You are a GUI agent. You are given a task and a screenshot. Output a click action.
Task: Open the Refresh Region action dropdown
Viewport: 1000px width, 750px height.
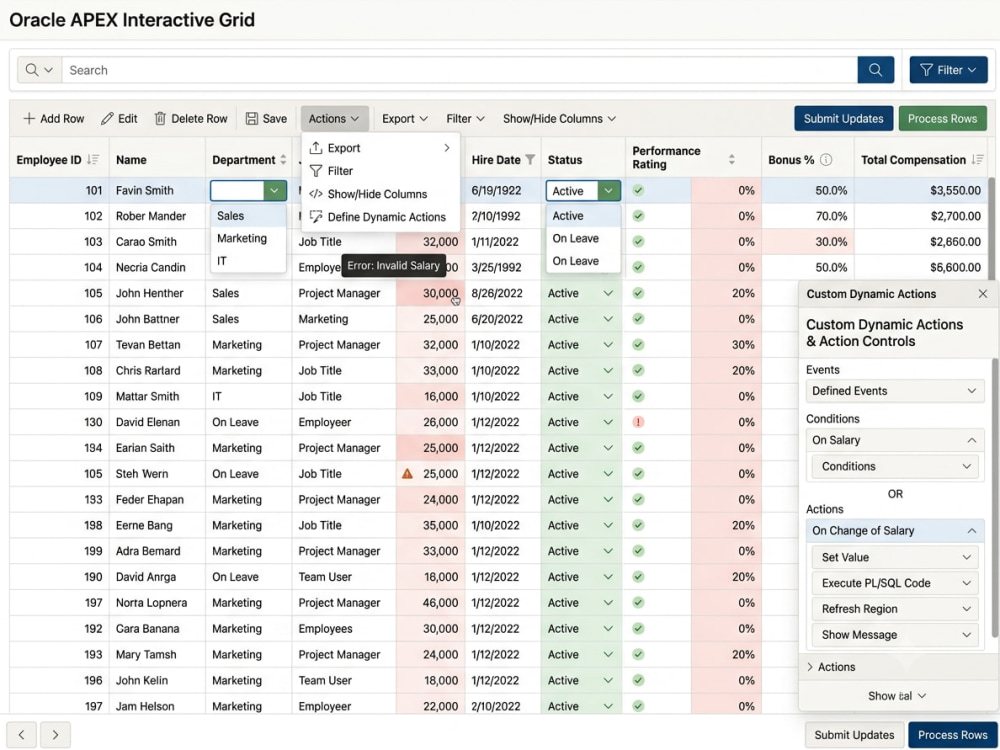pyautogui.click(x=894, y=609)
